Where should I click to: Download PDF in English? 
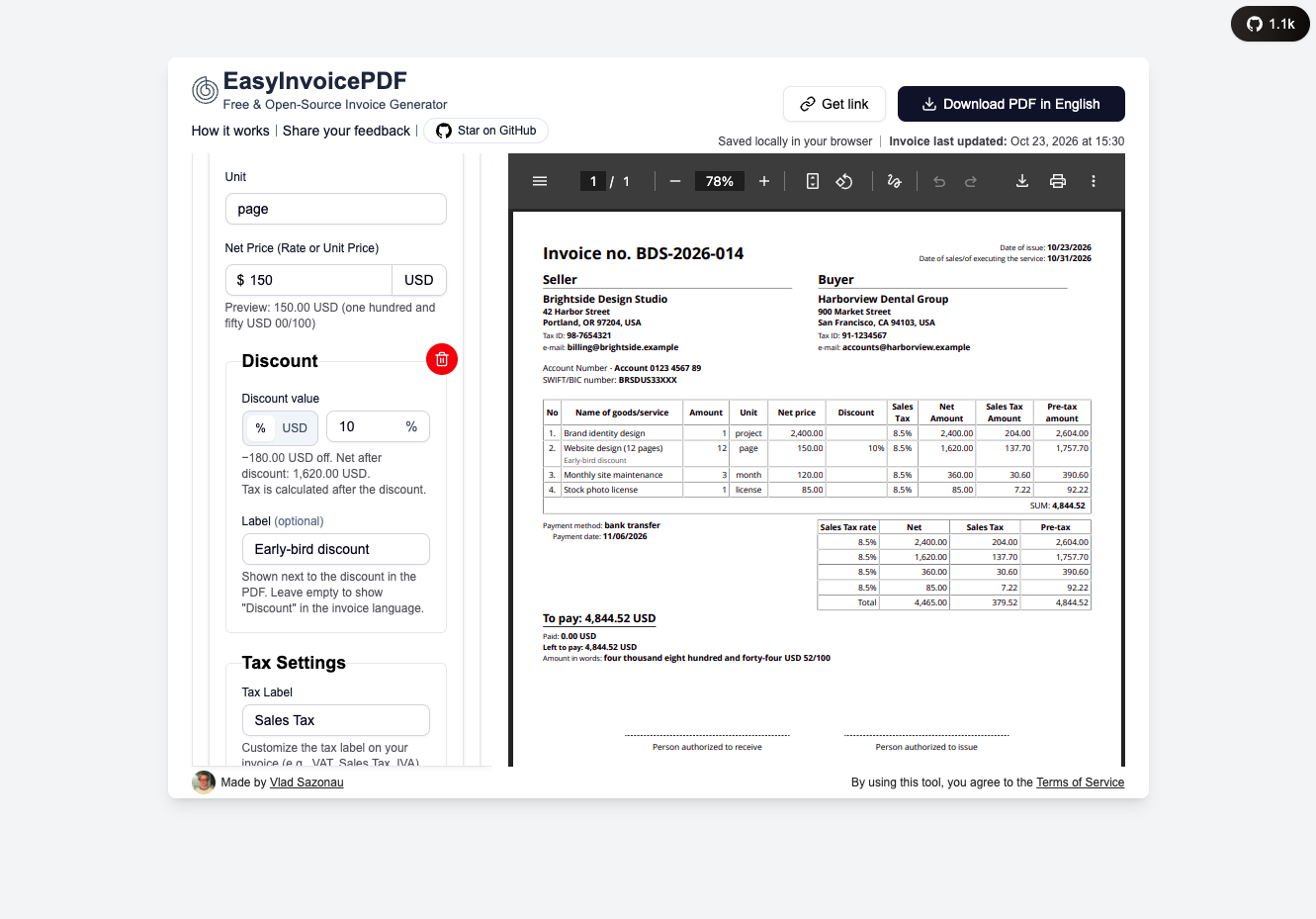[1011, 104]
